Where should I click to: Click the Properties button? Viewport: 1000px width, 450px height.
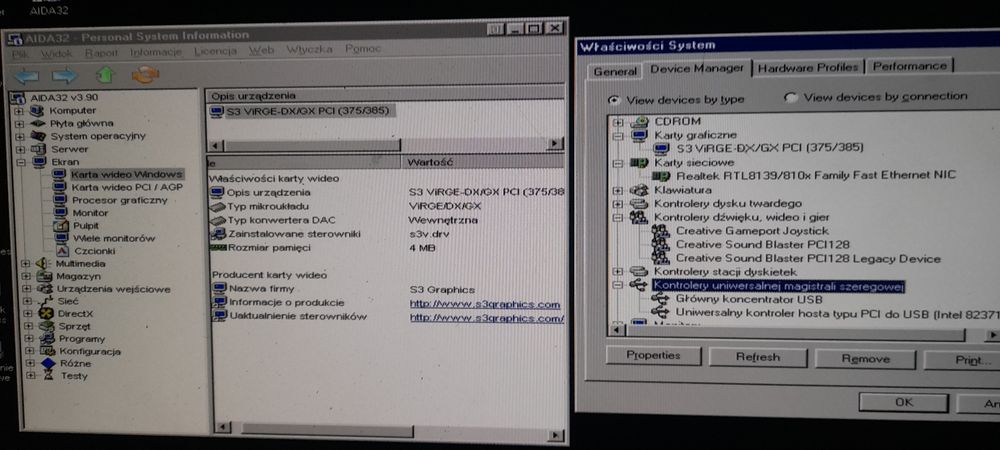653,356
